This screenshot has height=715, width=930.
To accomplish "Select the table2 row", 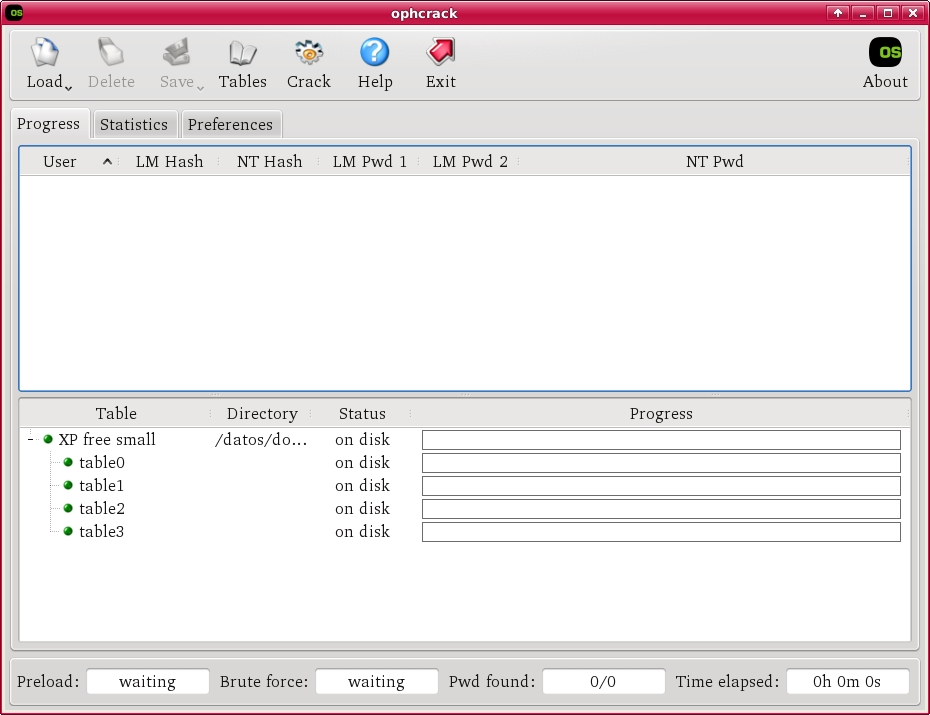I will [465, 509].
